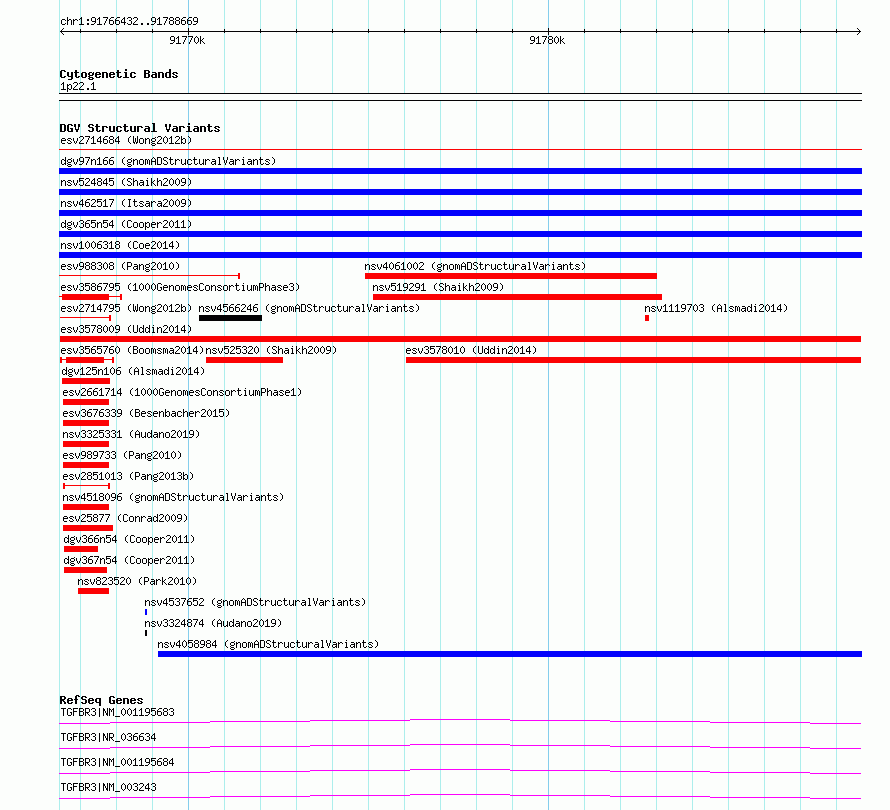Screen dimensions: 890x810
Task: Open esv3578010 (Uddin2014) label
Action: (471, 350)
